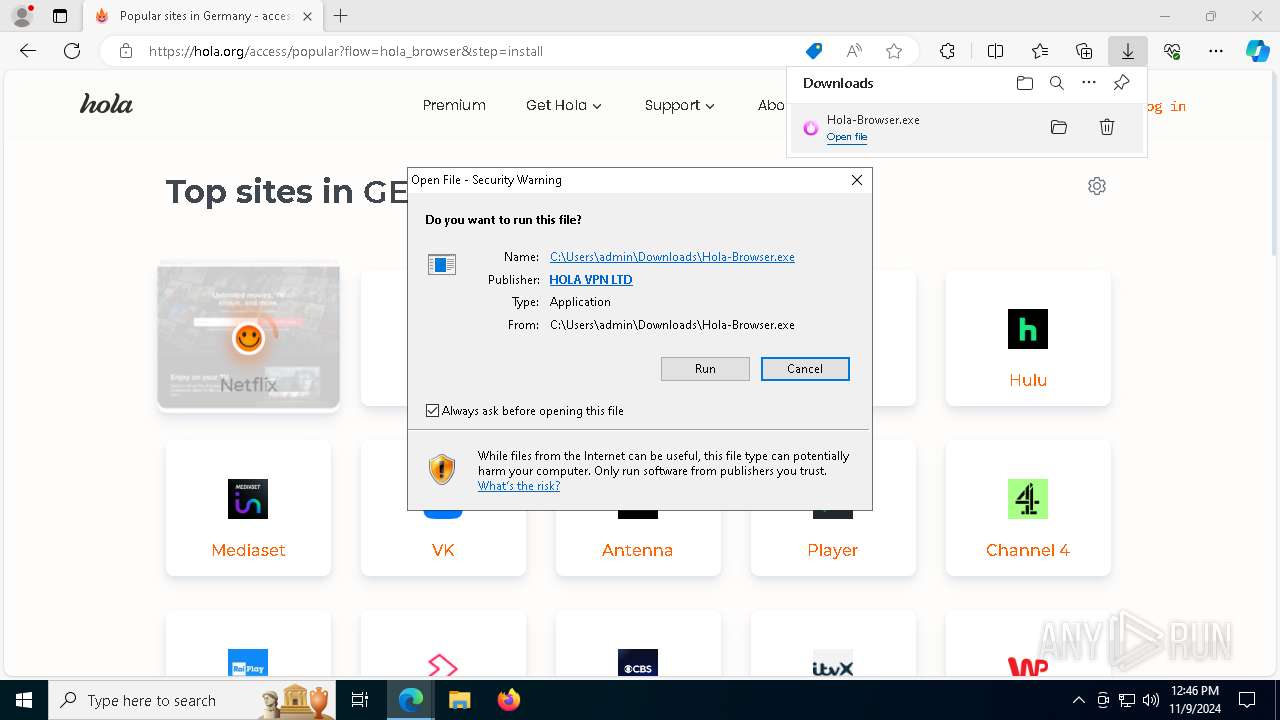Click Open file under Hola-Browser.exe
This screenshot has width=1280, height=720.
847,137
